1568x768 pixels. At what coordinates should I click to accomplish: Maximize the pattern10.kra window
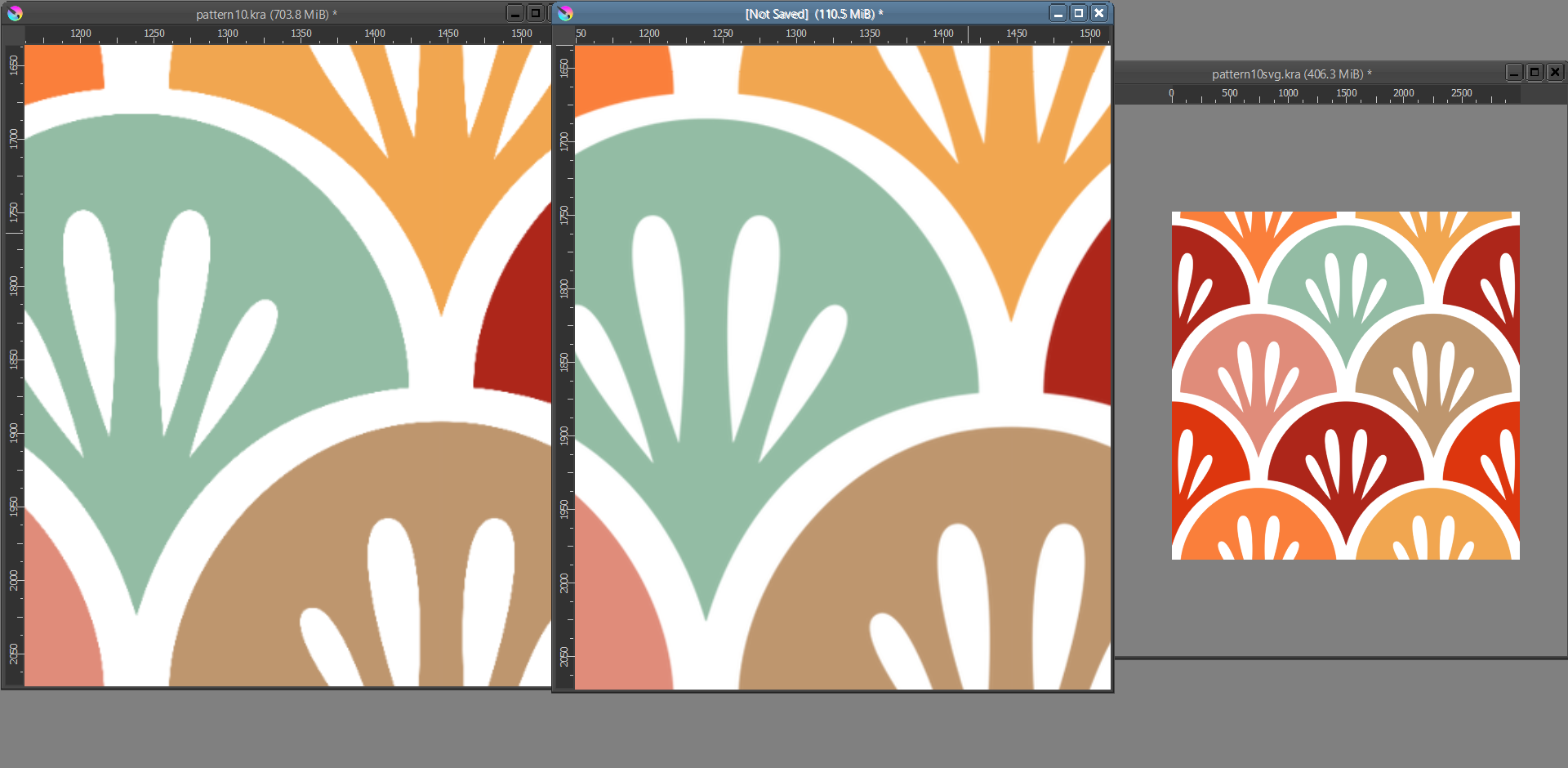point(536,13)
